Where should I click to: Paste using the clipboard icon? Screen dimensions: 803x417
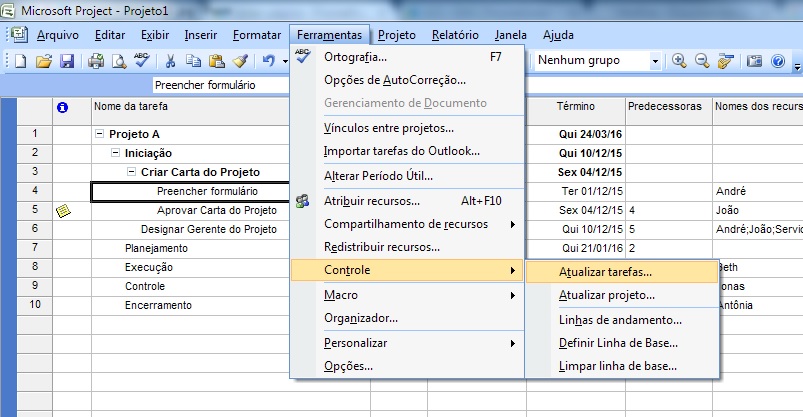pos(217,61)
